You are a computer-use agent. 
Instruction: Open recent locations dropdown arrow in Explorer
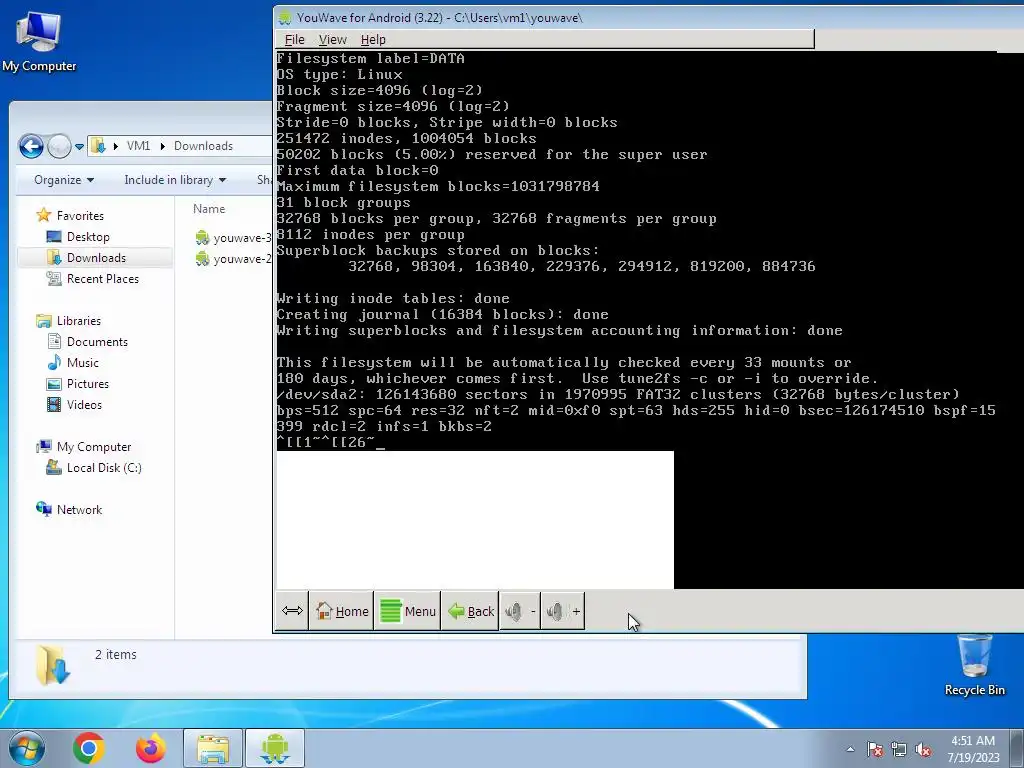click(x=79, y=146)
